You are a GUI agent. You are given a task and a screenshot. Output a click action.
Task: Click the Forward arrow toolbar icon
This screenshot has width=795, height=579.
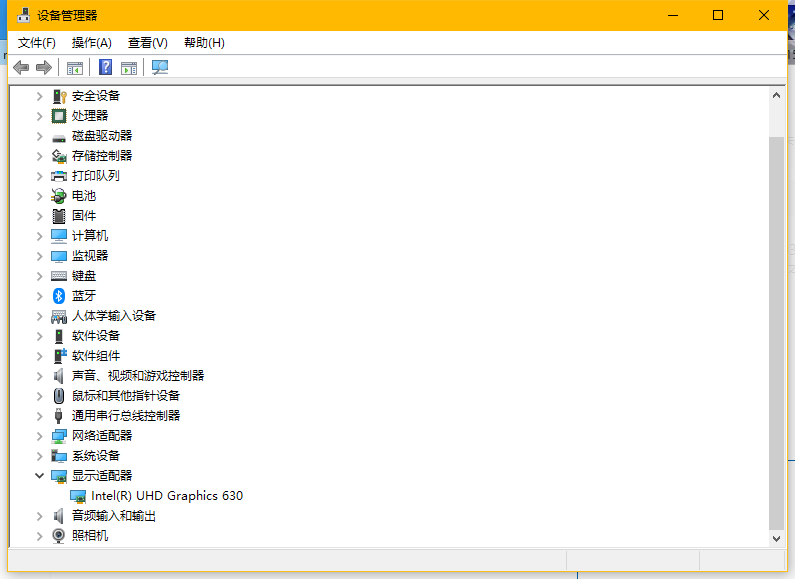(x=44, y=67)
